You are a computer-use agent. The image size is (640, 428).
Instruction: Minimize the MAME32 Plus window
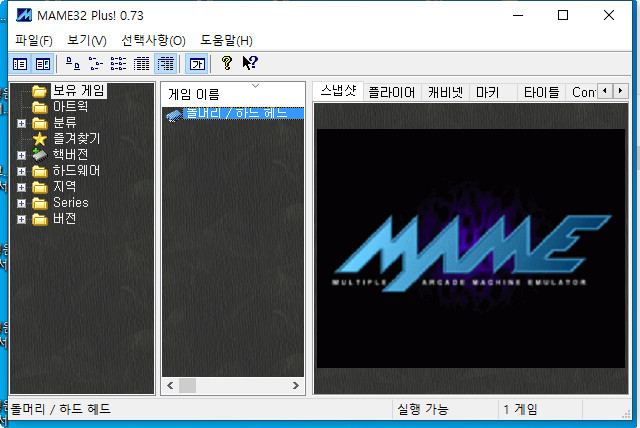518,16
